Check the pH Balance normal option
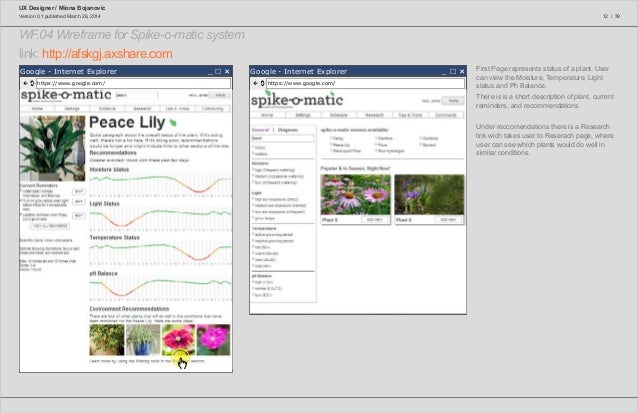The width and height of the screenshot is (638, 413). (x=253, y=288)
